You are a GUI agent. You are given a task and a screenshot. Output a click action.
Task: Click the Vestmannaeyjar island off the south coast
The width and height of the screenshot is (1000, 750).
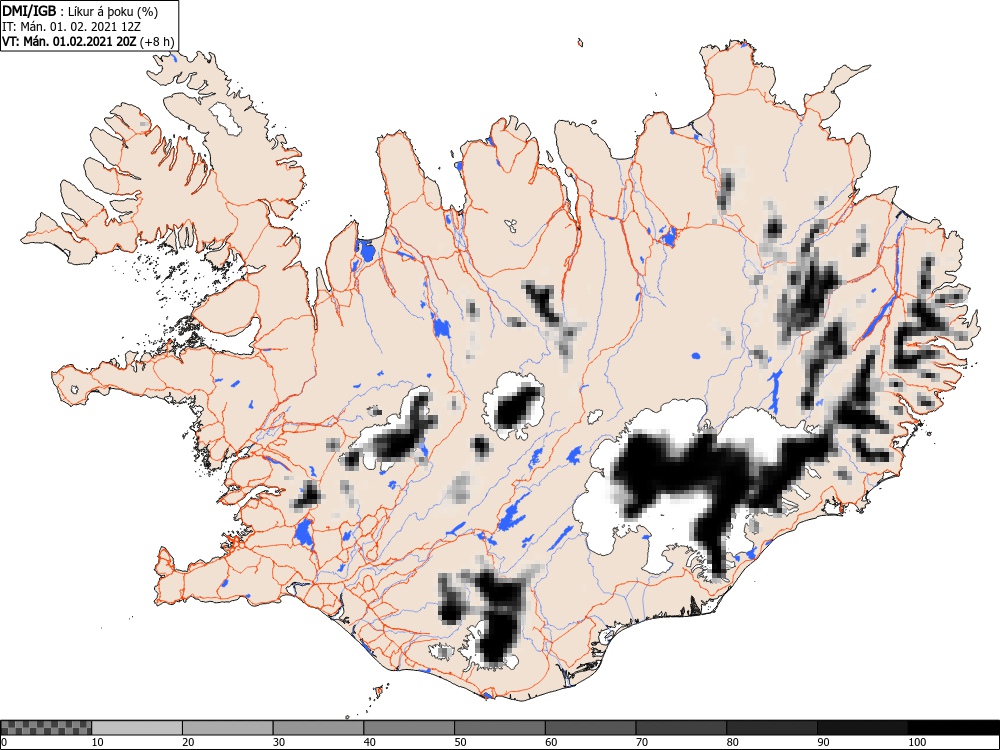coord(379,690)
